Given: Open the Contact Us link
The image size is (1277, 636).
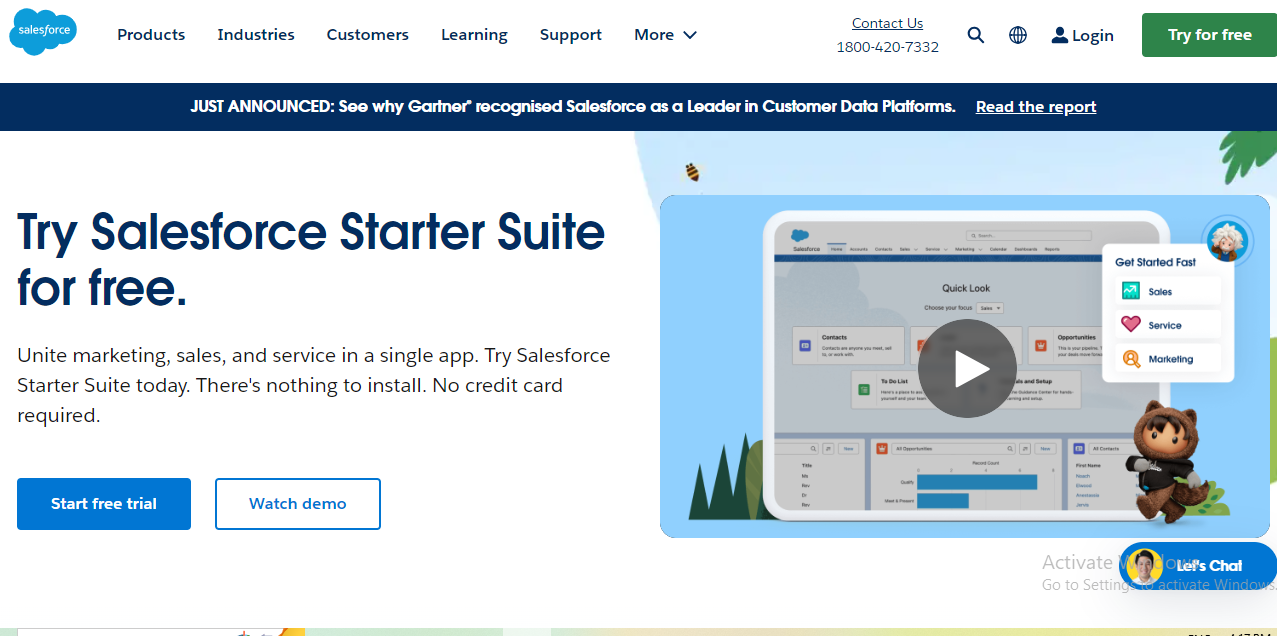Looking at the screenshot, I should tap(887, 23).
